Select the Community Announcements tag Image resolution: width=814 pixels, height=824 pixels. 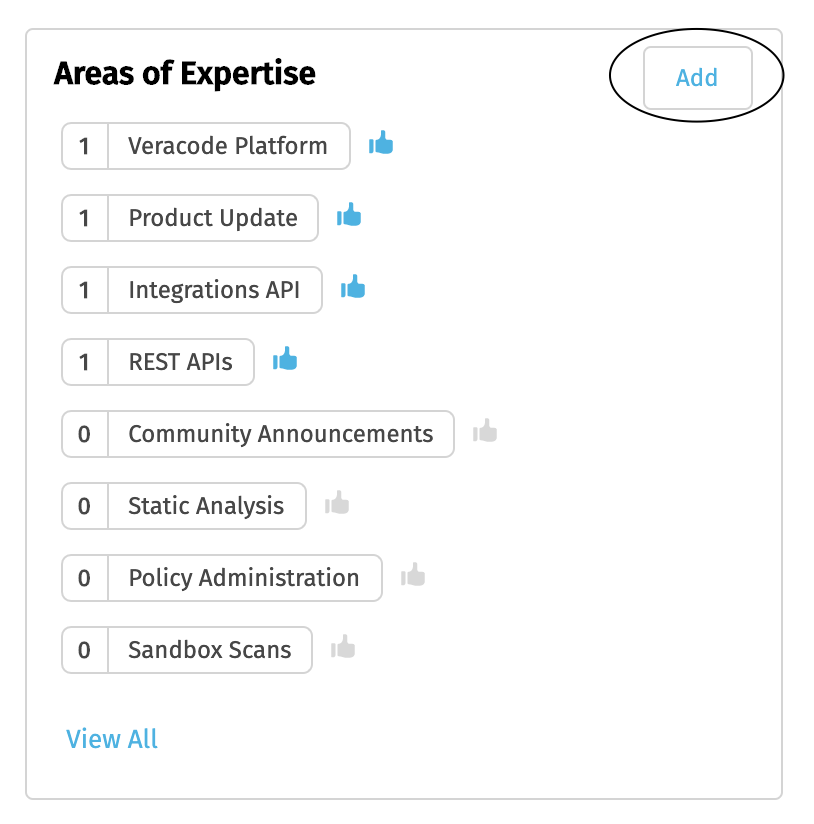click(x=280, y=434)
